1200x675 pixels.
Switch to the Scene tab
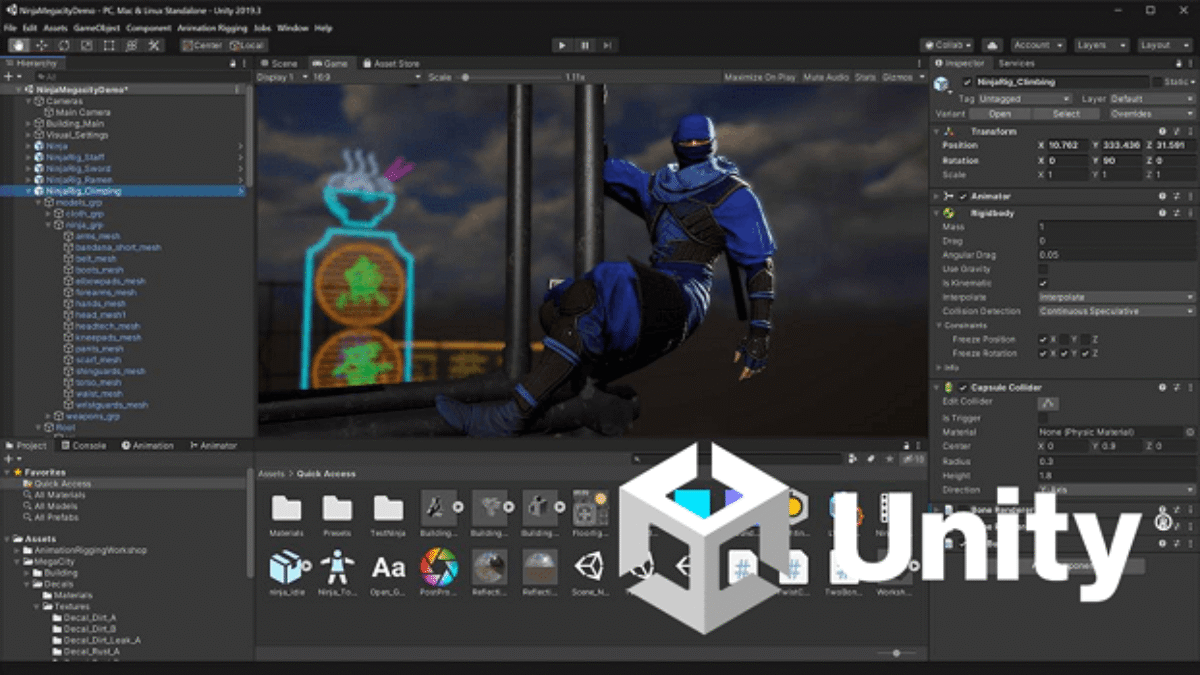pyautogui.click(x=283, y=64)
